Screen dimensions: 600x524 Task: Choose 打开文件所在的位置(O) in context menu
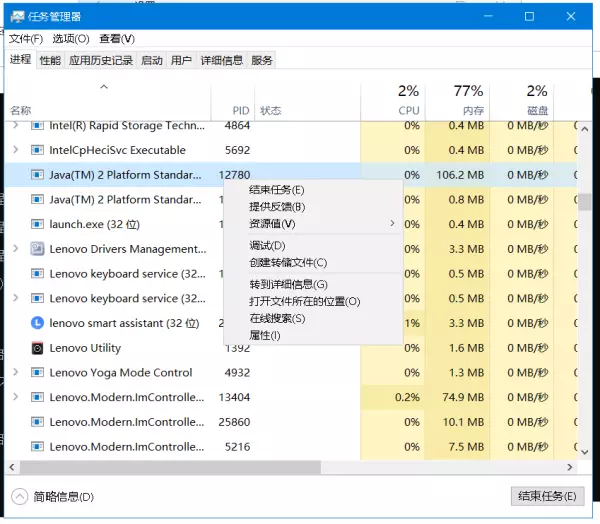313,301
